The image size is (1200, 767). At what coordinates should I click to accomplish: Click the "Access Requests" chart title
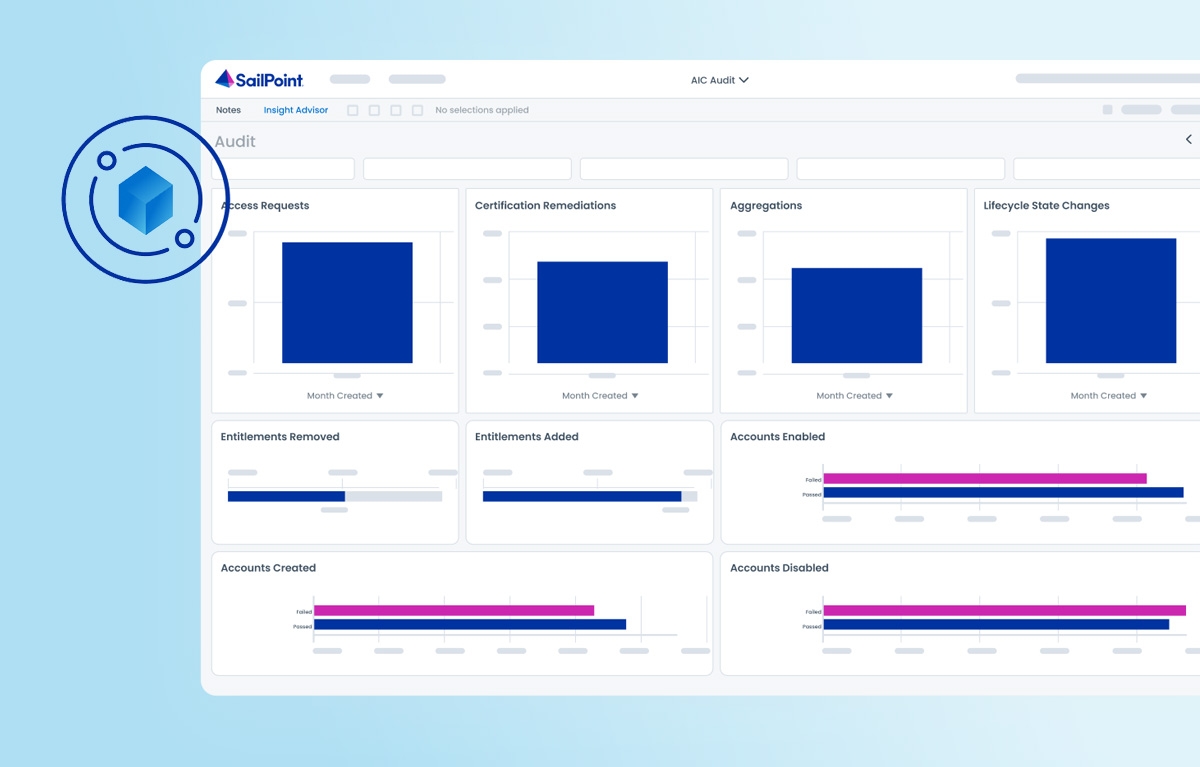(x=265, y=205)
